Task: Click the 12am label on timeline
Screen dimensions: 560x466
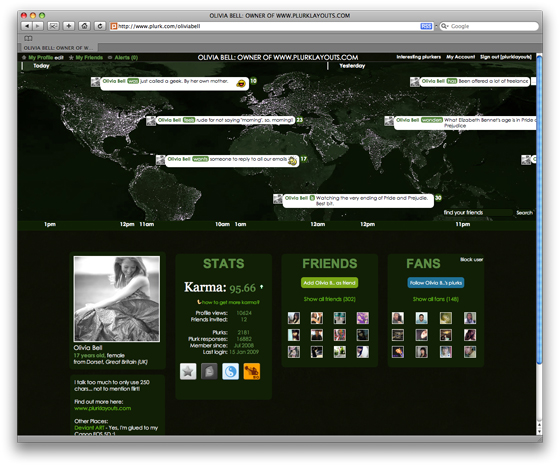Action: pyautogui.click(x=318, y=224)
